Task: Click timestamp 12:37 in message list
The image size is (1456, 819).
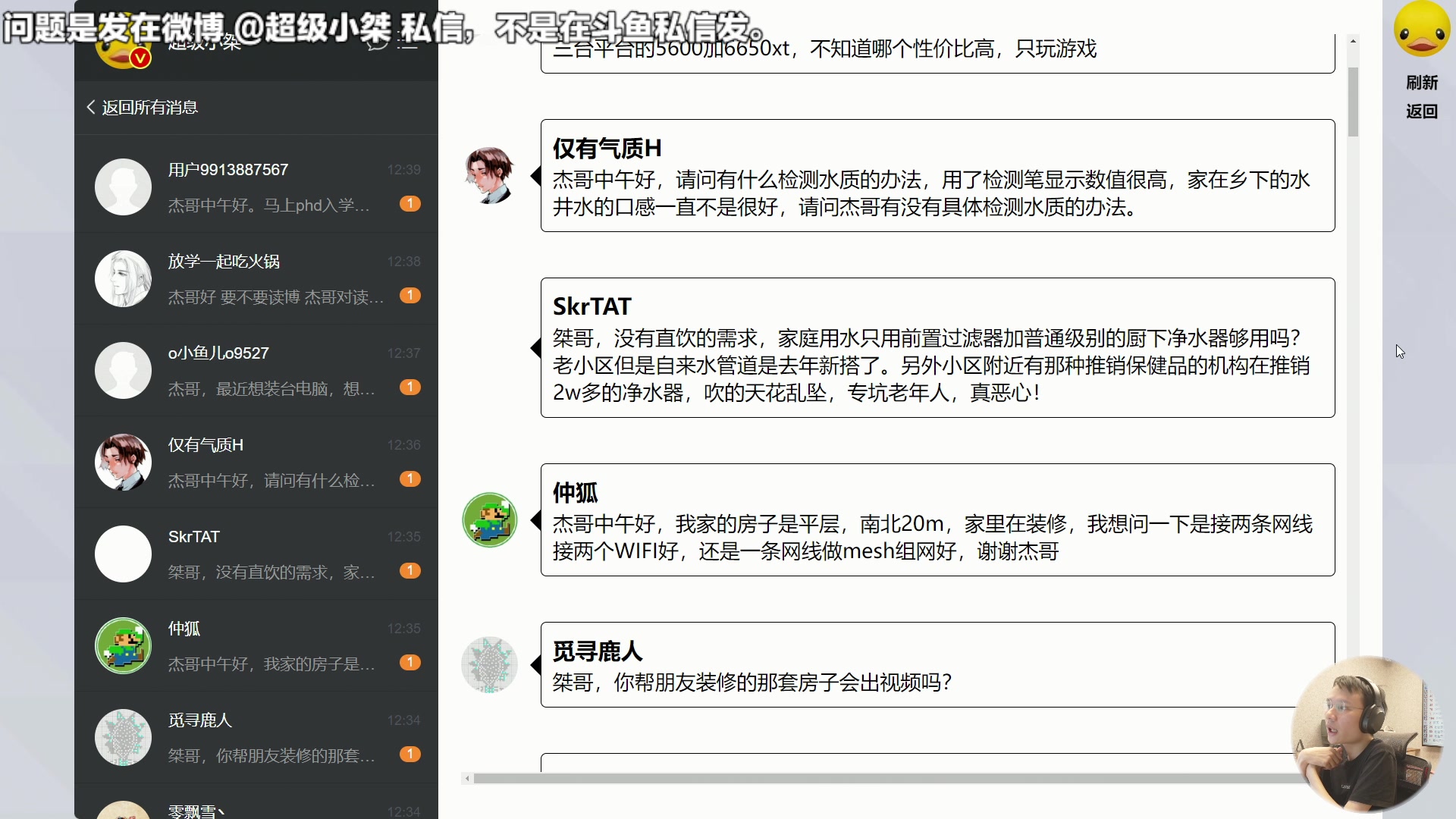Action: [403, 353]
